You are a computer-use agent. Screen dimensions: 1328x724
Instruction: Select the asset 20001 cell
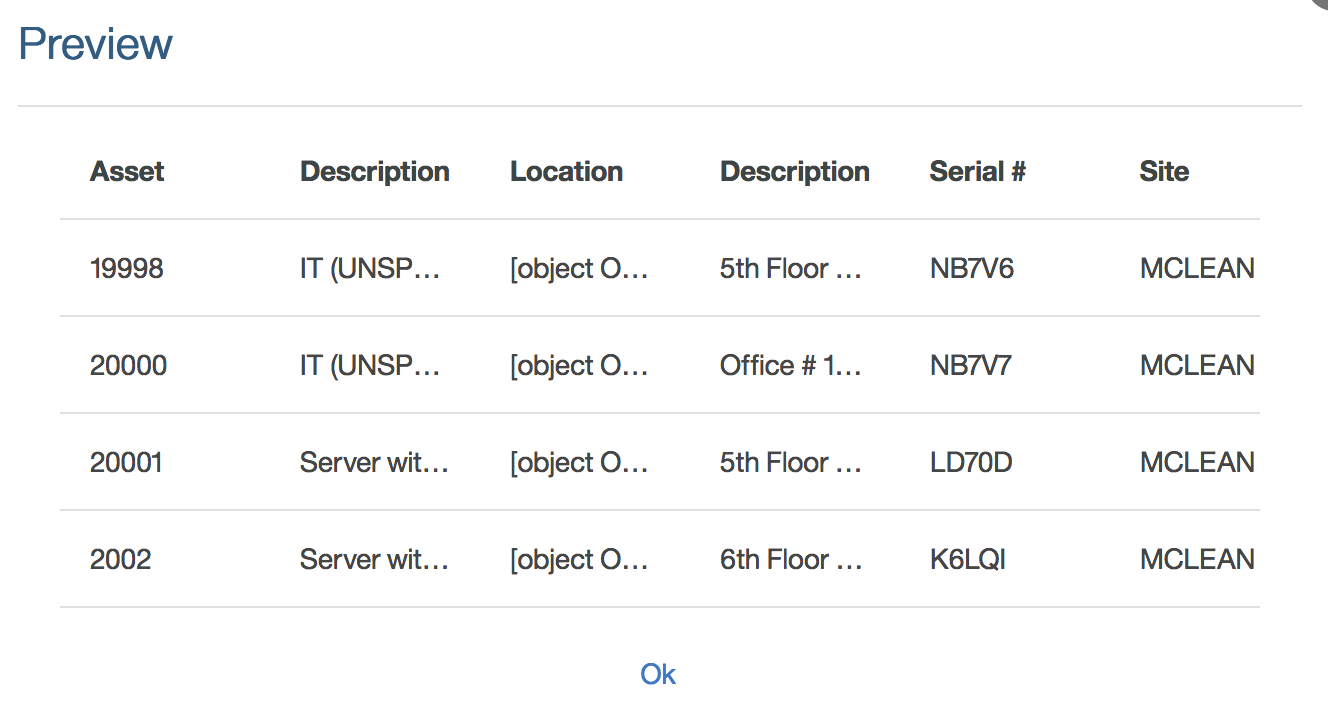[x=126, y=462]
